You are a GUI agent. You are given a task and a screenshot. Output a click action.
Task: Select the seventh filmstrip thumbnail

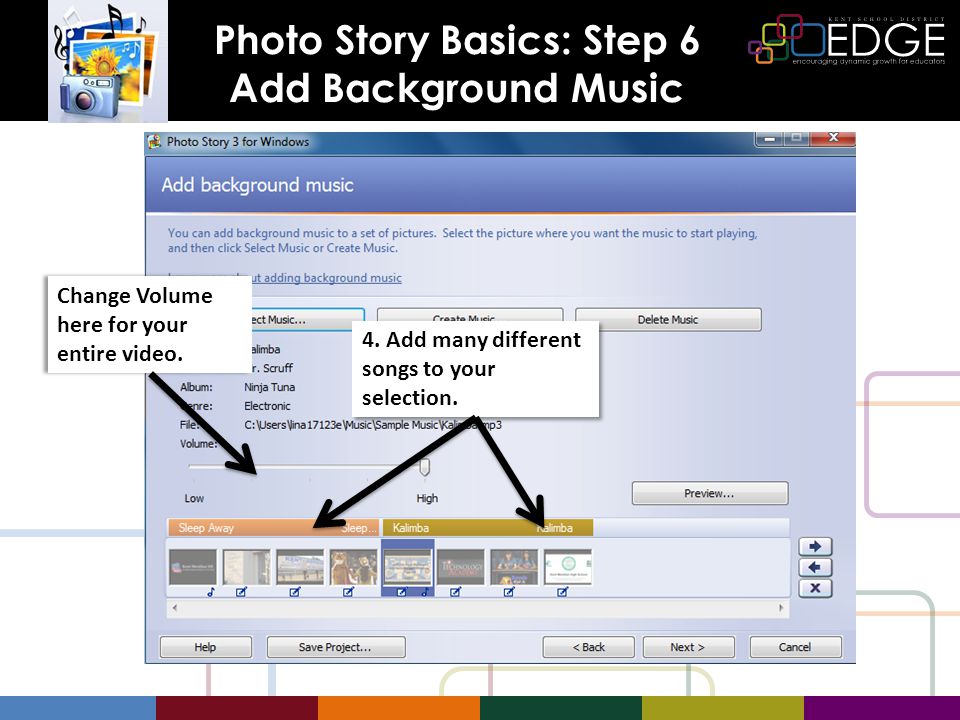pyautogui.click(x=514, y=567)
